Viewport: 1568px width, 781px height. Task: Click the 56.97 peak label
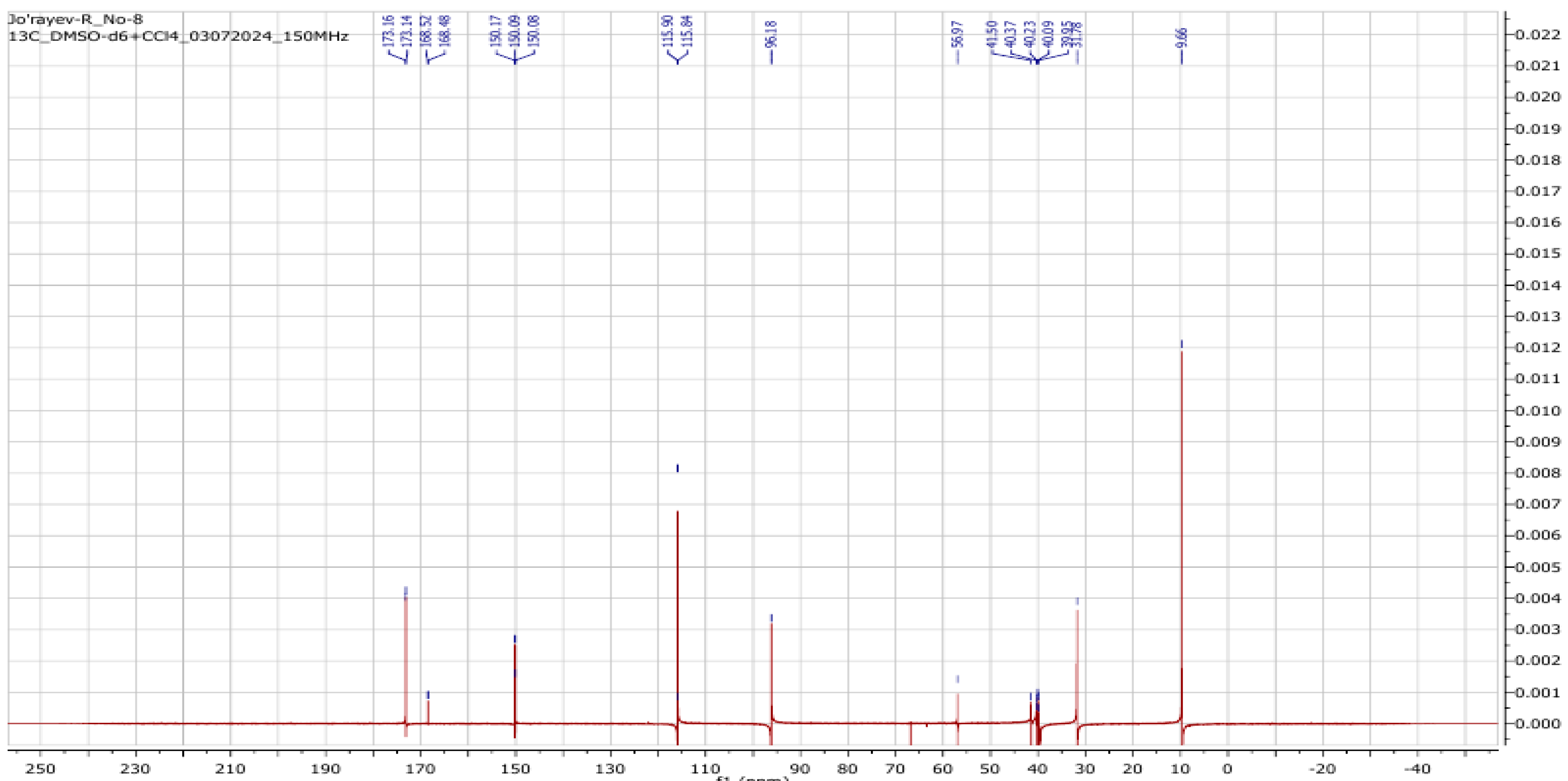957,34
